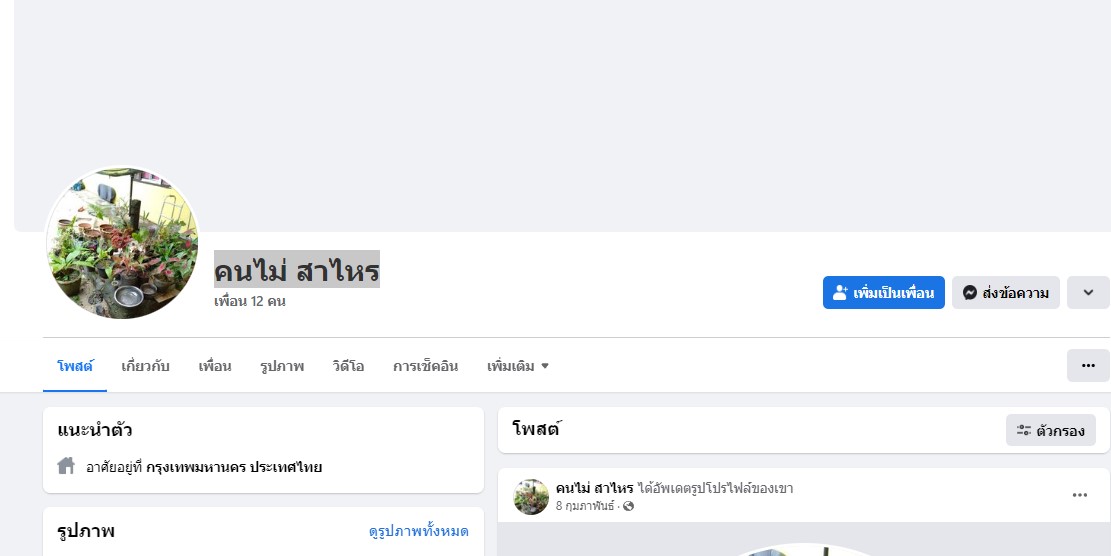1111x556 pixels.
Task: Click the globe public privacy icon
Action: [x=629, y=506]
